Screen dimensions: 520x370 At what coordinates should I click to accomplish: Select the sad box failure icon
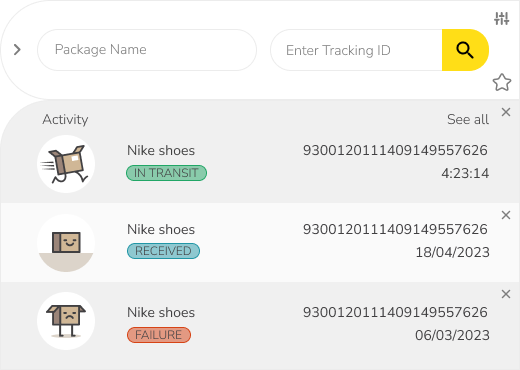[x=66, y=321]
